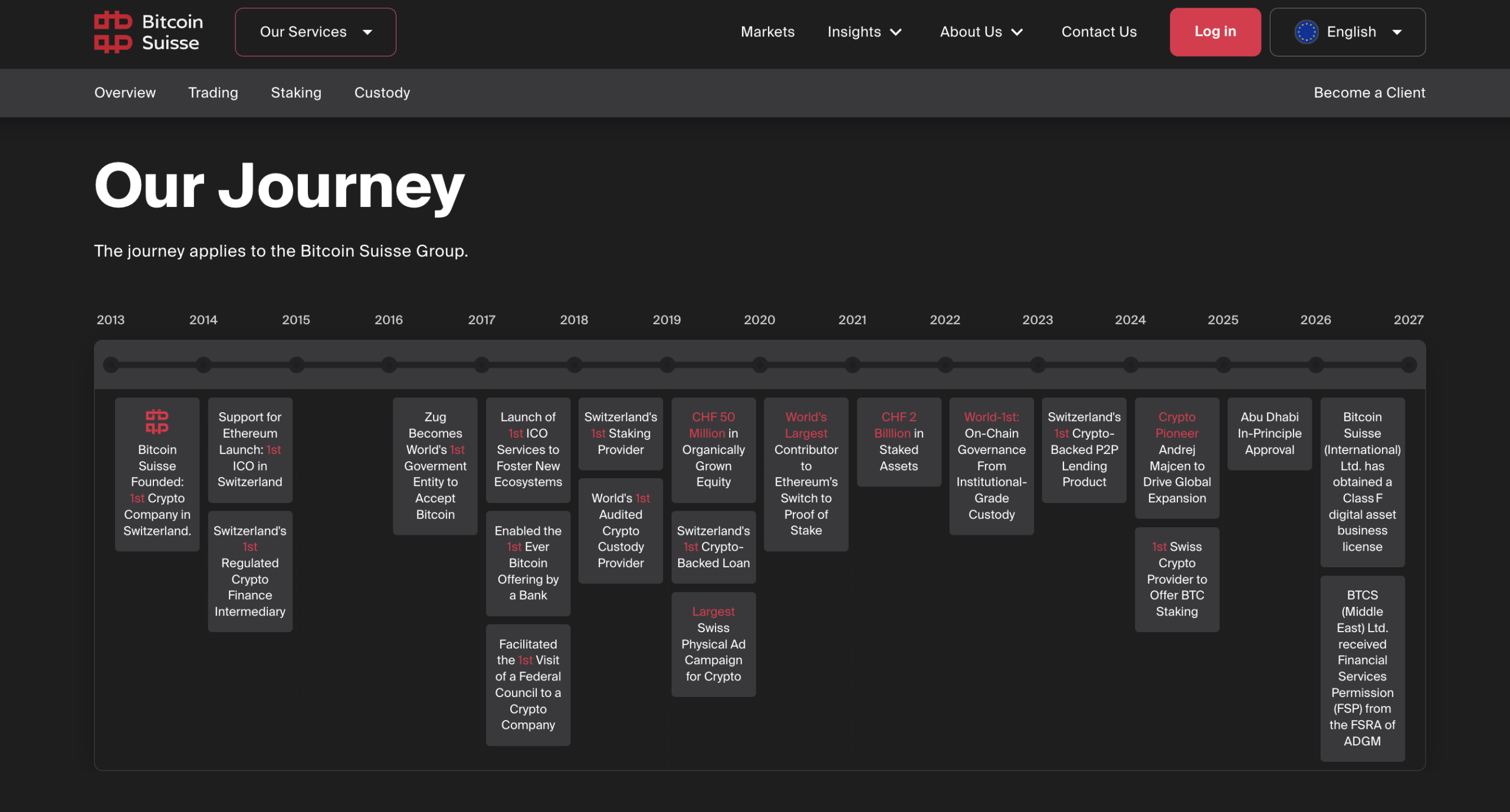Go to the Markets page
This screenshot has height=812, width=1510.
point(767,32)
